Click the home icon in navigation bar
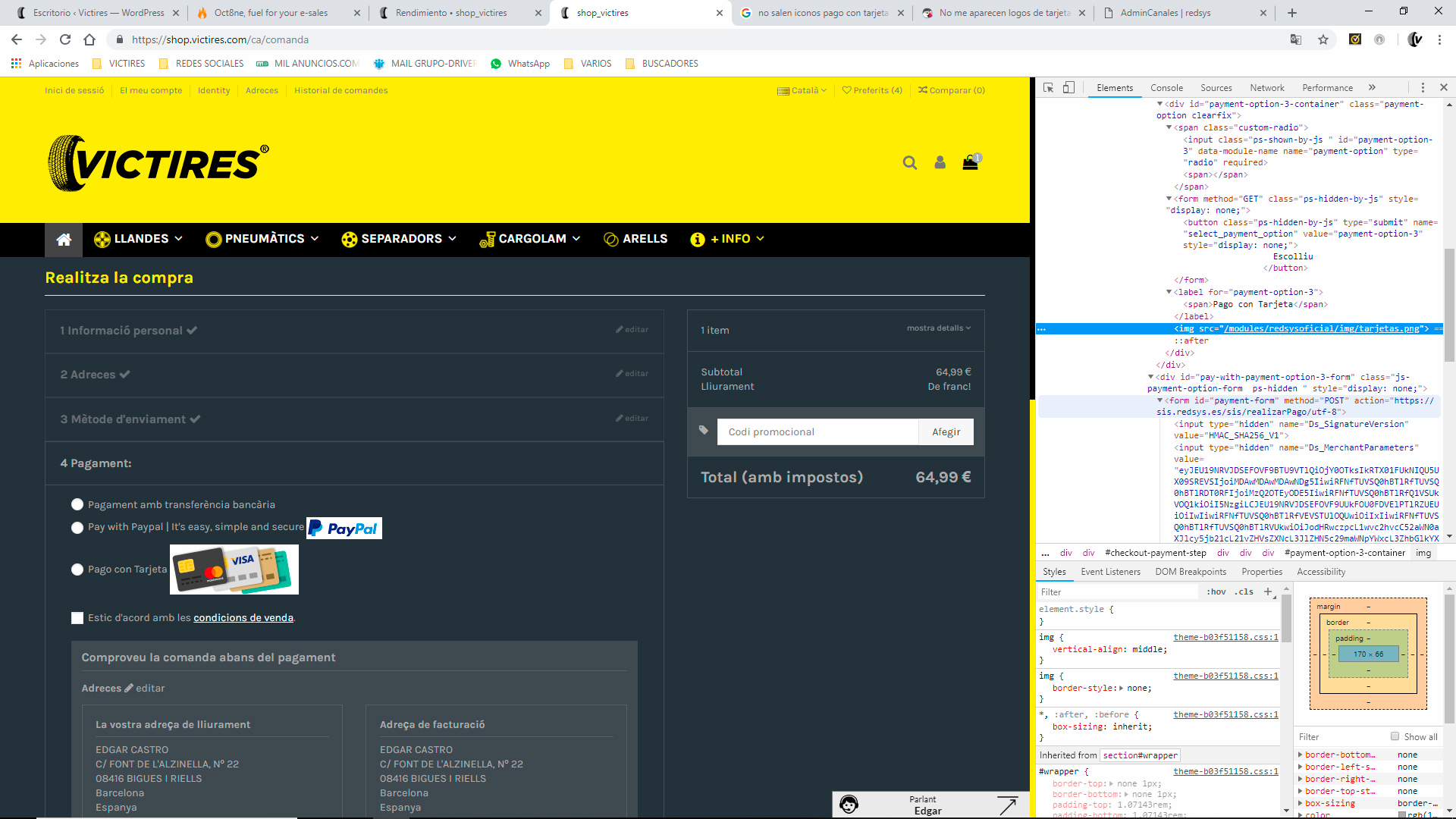1456x819 pixels. 64,240
